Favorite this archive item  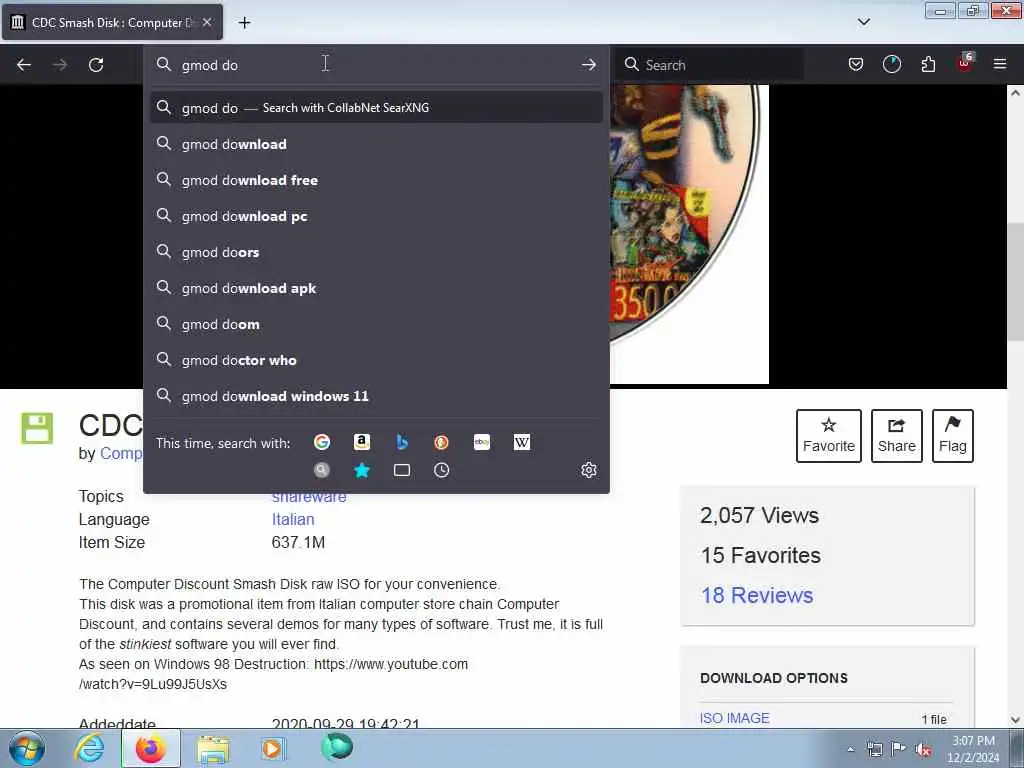[x=829, y=436]
